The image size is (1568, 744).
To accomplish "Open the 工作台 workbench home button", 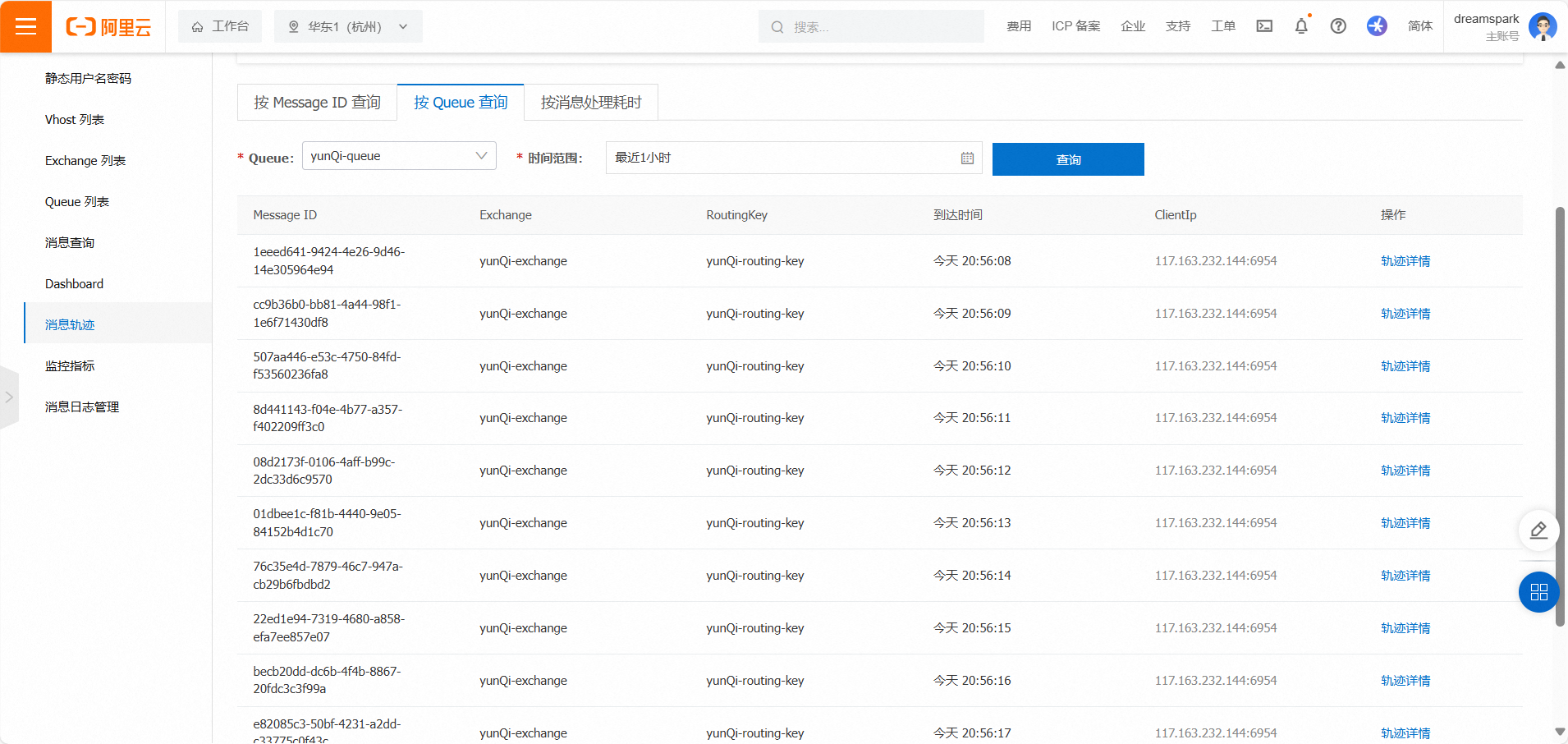I will 220,26.
